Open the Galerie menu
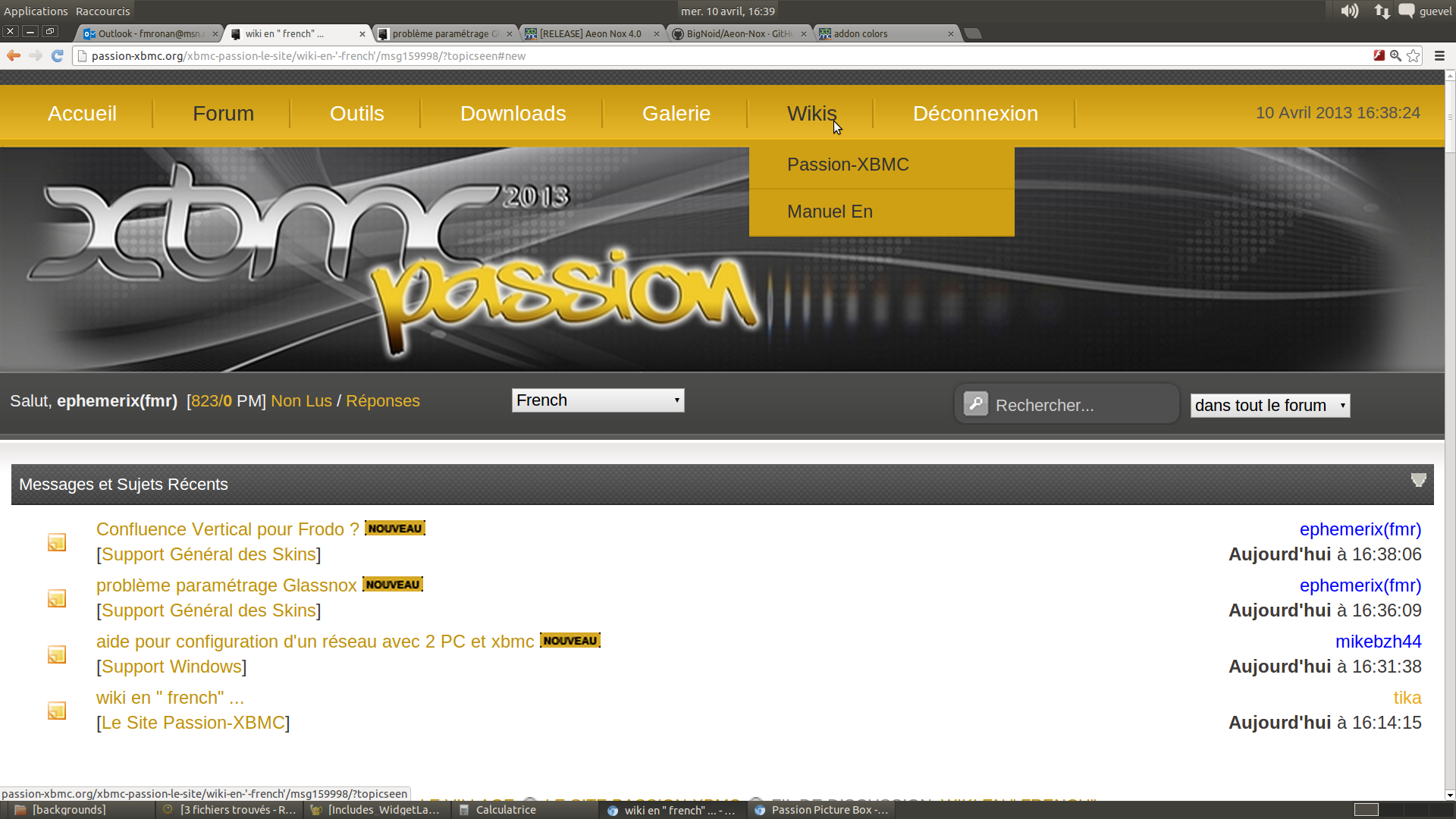The image size is (1456, 819). coord(676,114)
